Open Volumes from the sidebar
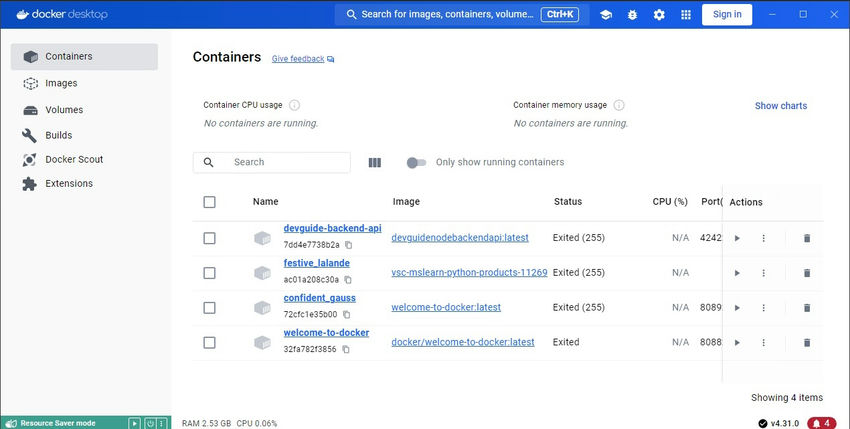Image resolution: width=850 pixels, height=429 pixels. pyautogui.click(x=64, y=110)
